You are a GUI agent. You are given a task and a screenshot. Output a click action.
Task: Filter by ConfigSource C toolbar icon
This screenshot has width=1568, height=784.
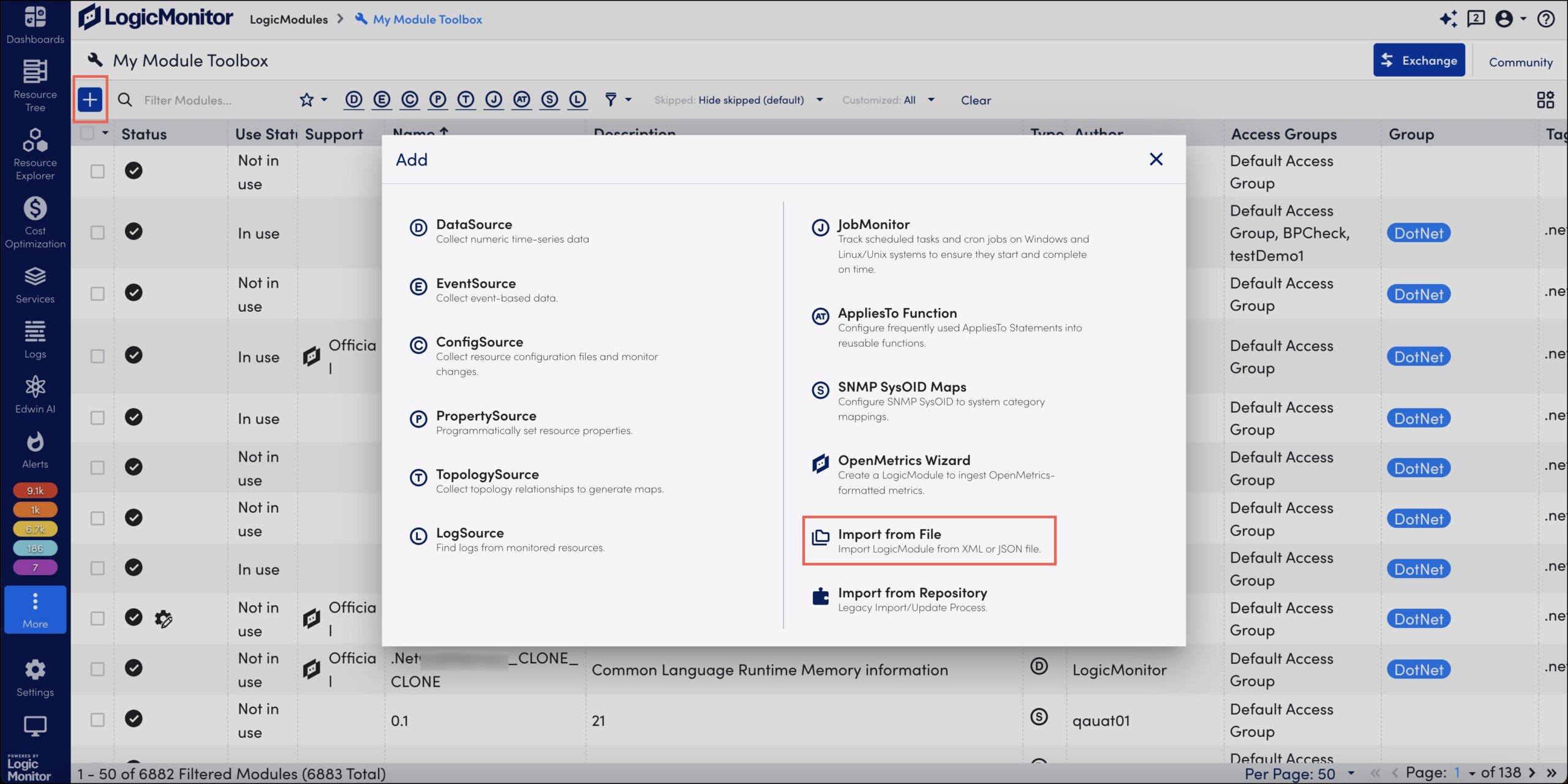(410, 99)
